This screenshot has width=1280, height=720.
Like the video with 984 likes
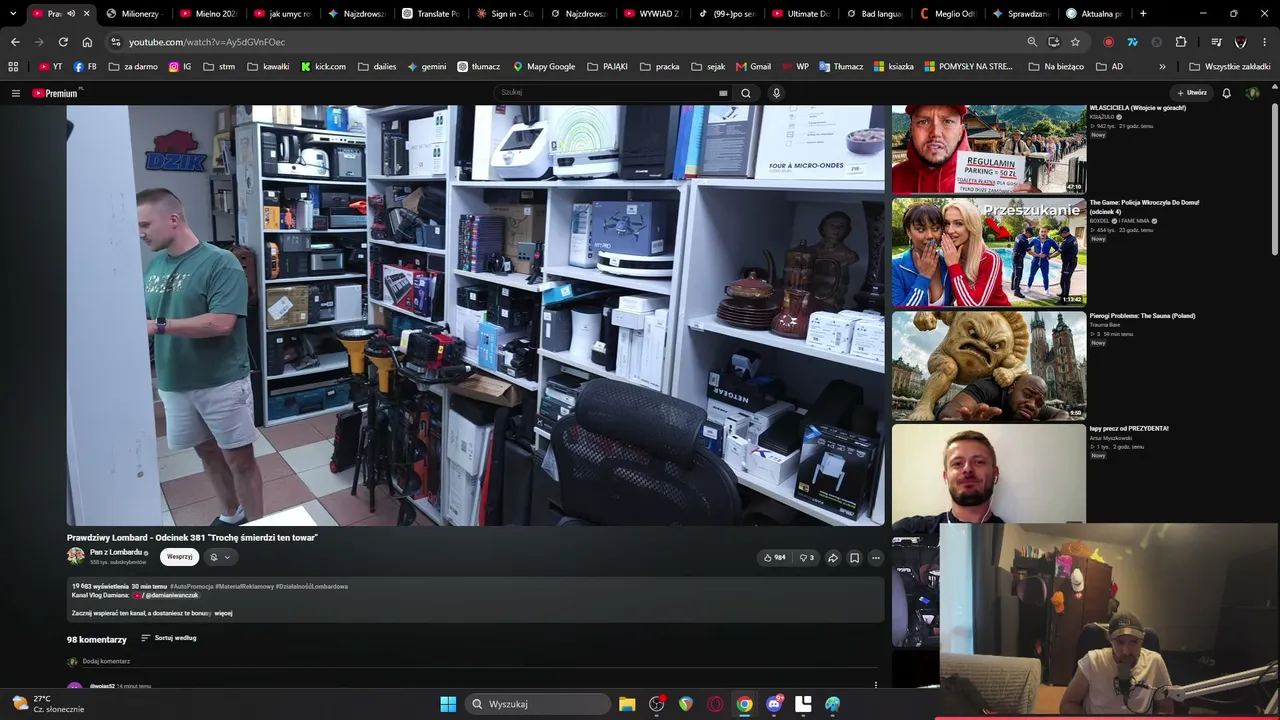774,558
